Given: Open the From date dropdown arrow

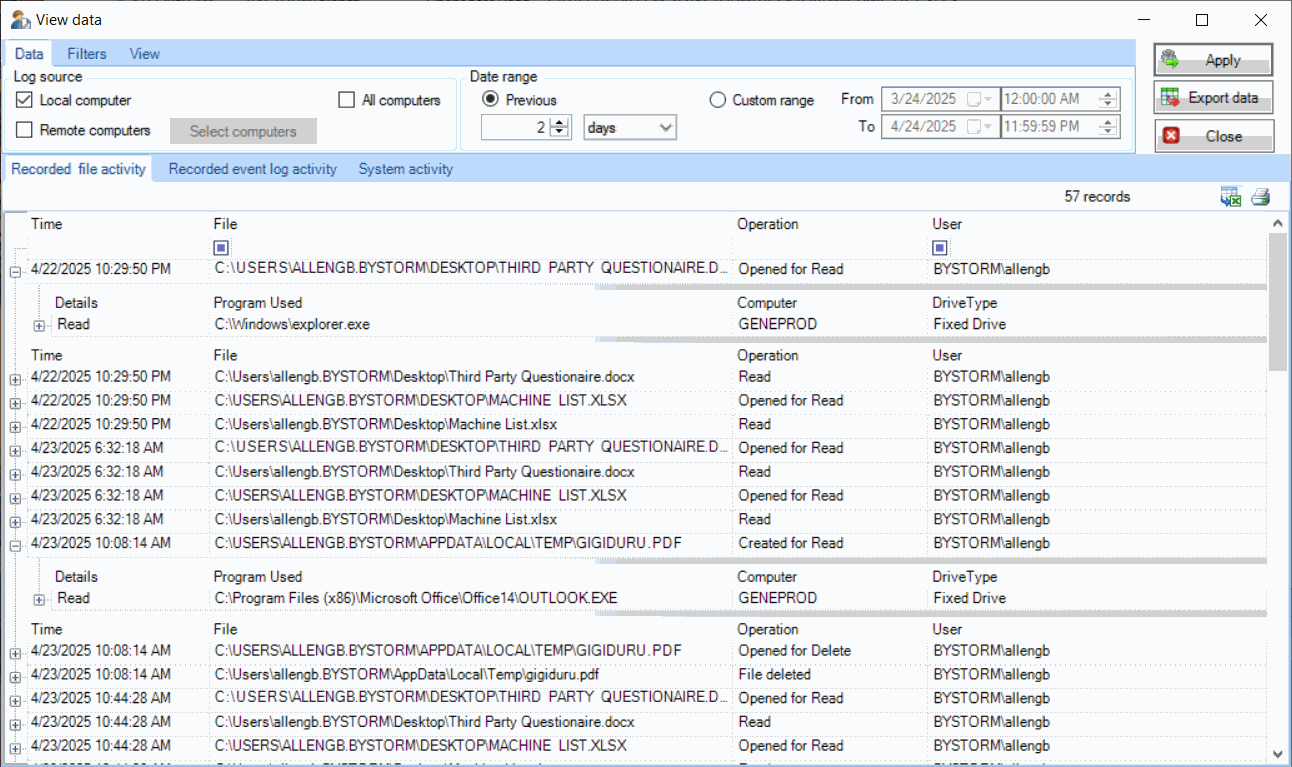Looking at the screenshot, I should [989, 99].
